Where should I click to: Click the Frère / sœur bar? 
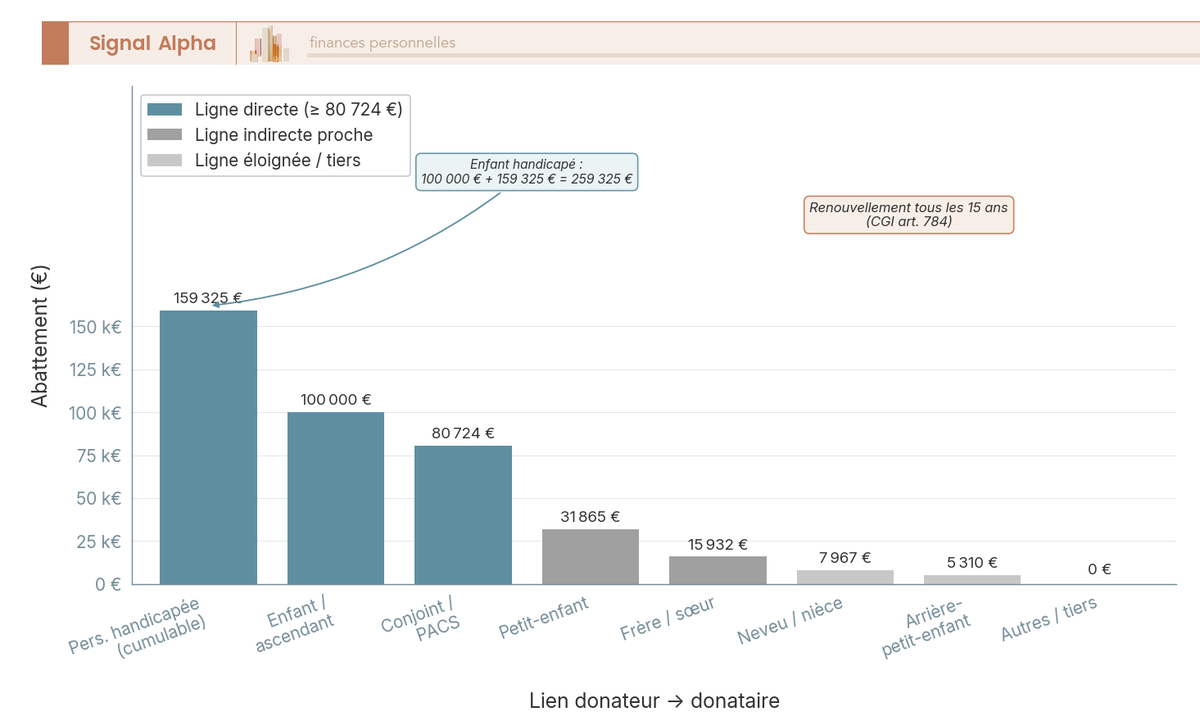tap(718, 570)
